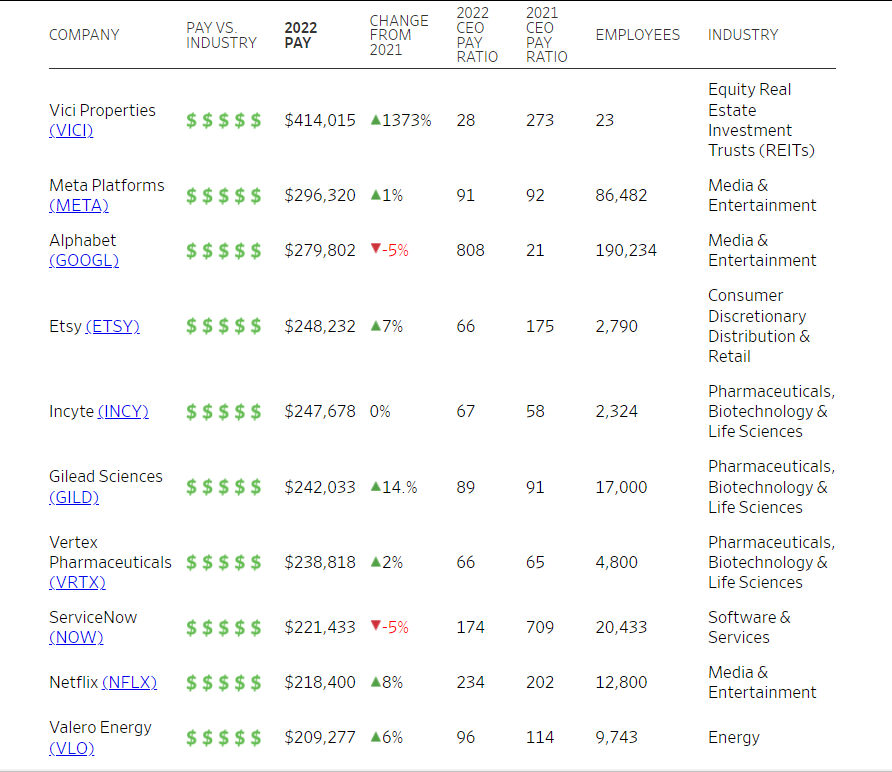Screen dimensions: 892x772
Task: Open the VRTX ticker link
Action: [77, 583]
